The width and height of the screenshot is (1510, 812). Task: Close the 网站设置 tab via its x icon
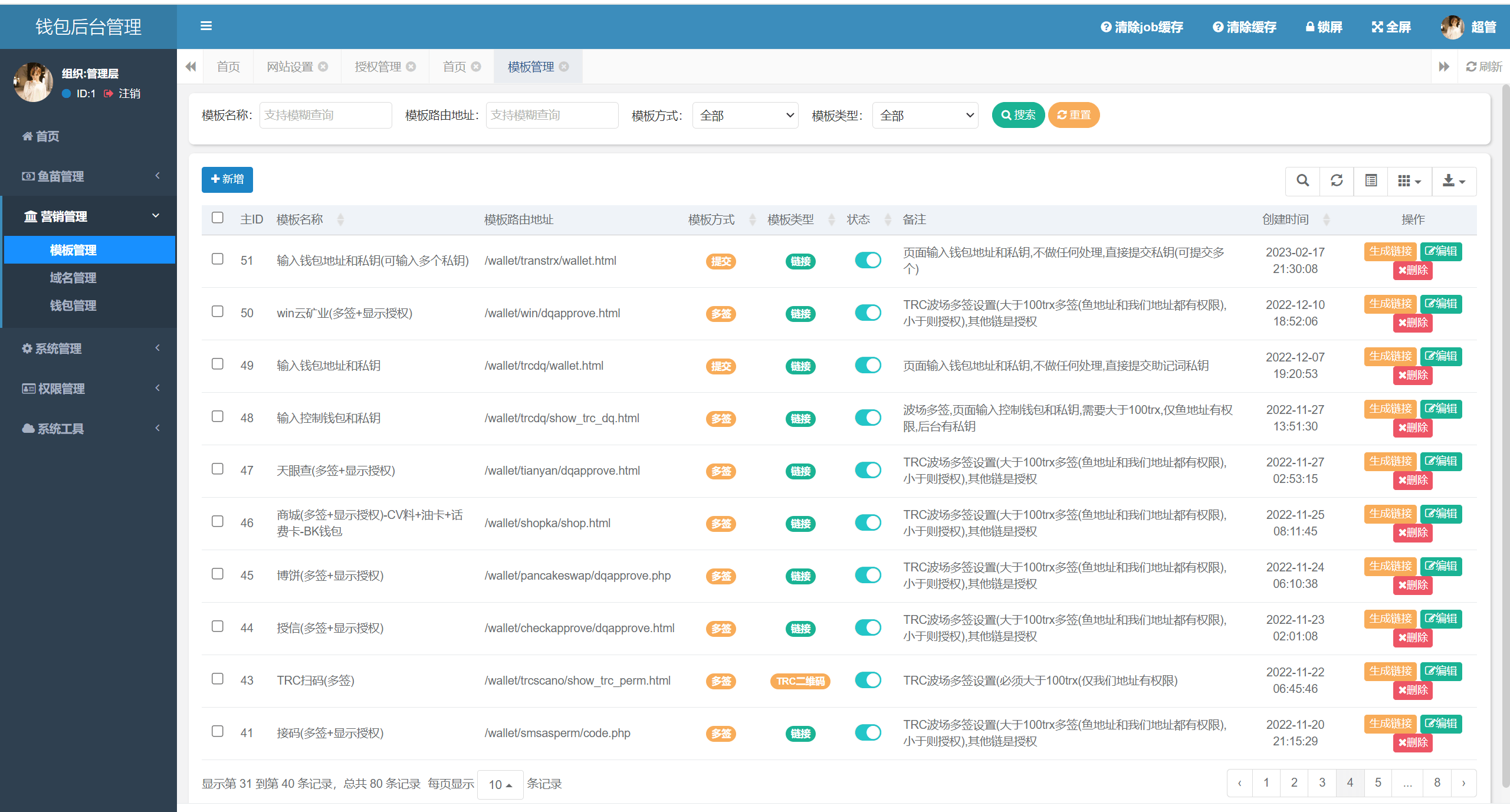(323, 67)
